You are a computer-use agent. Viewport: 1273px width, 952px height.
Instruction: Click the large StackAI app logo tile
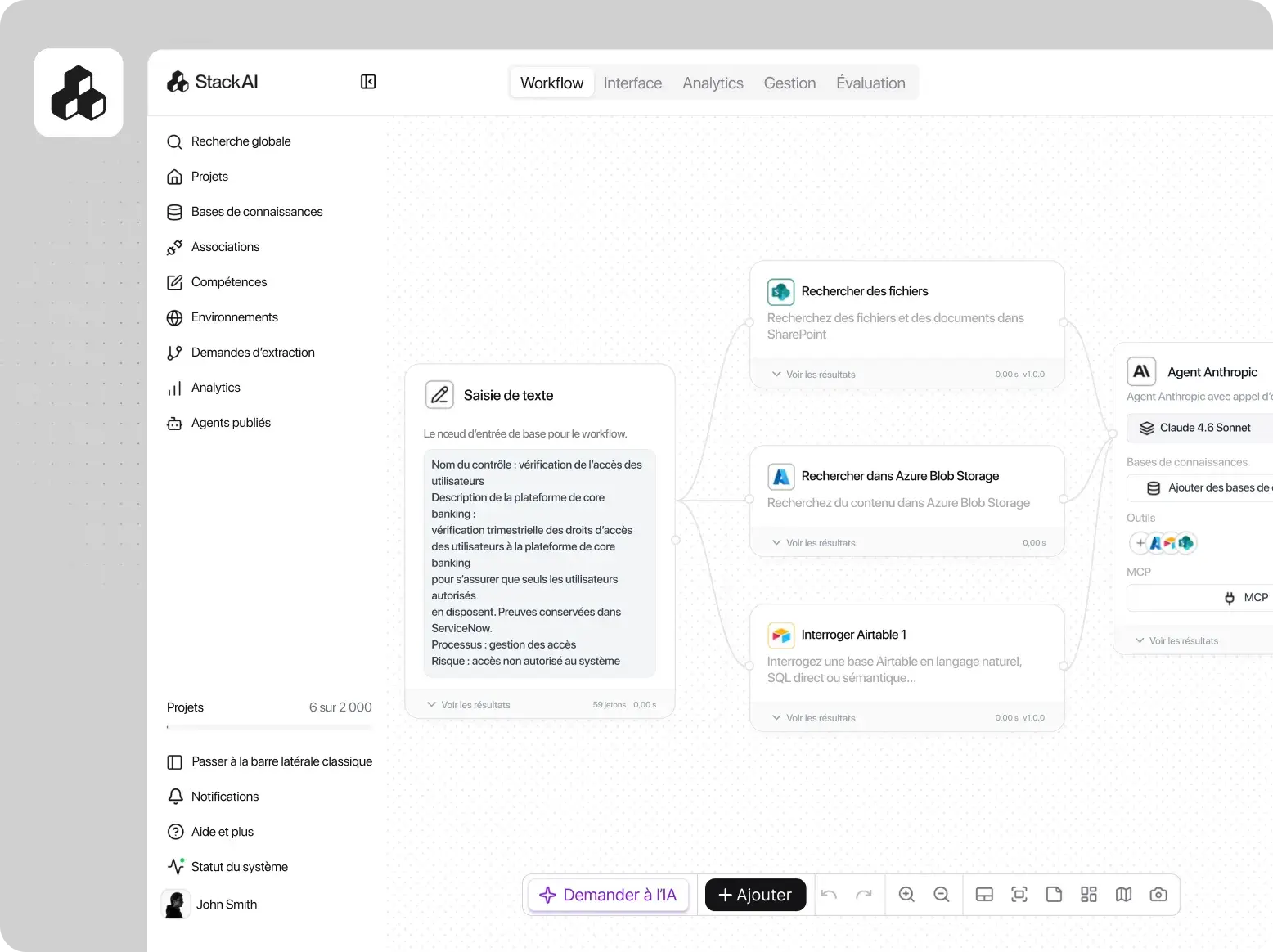tap(79, 92)
